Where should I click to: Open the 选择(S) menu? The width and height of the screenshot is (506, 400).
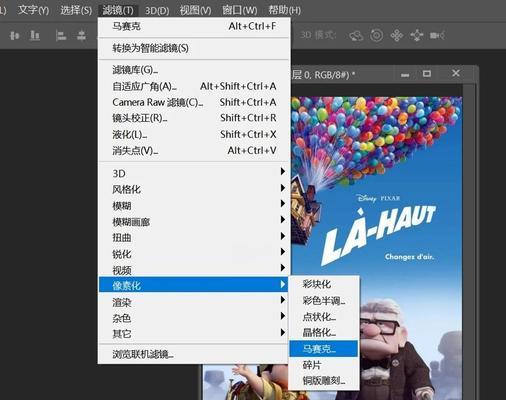[76, 10]
